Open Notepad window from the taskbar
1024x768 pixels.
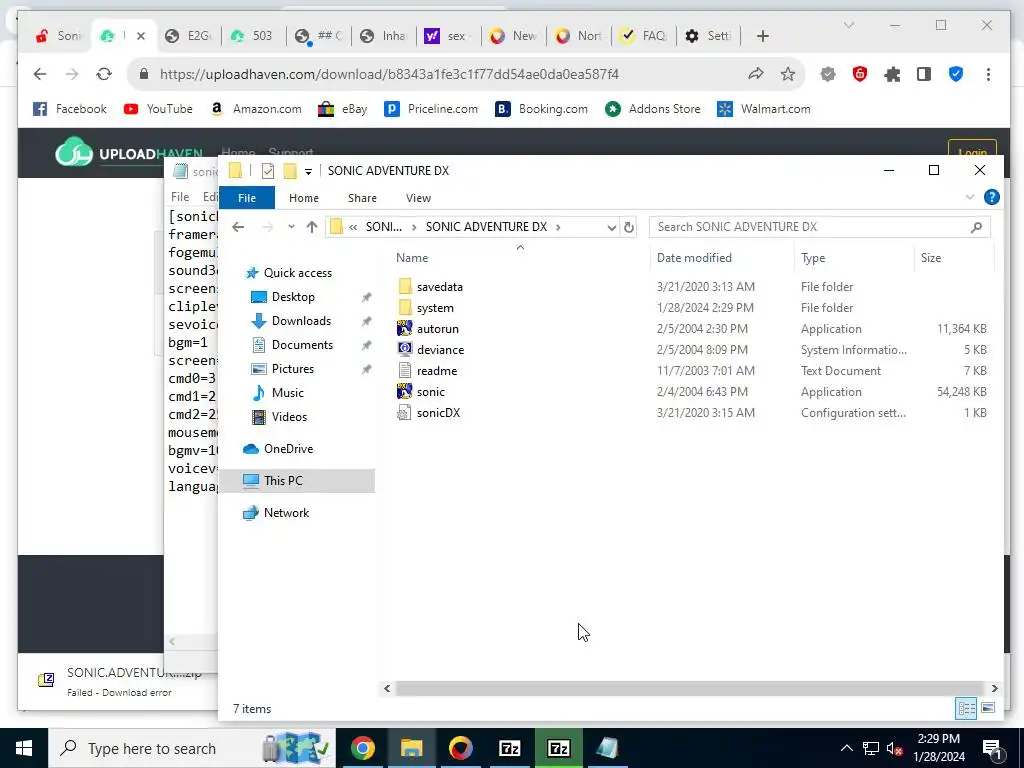point(607,748)
